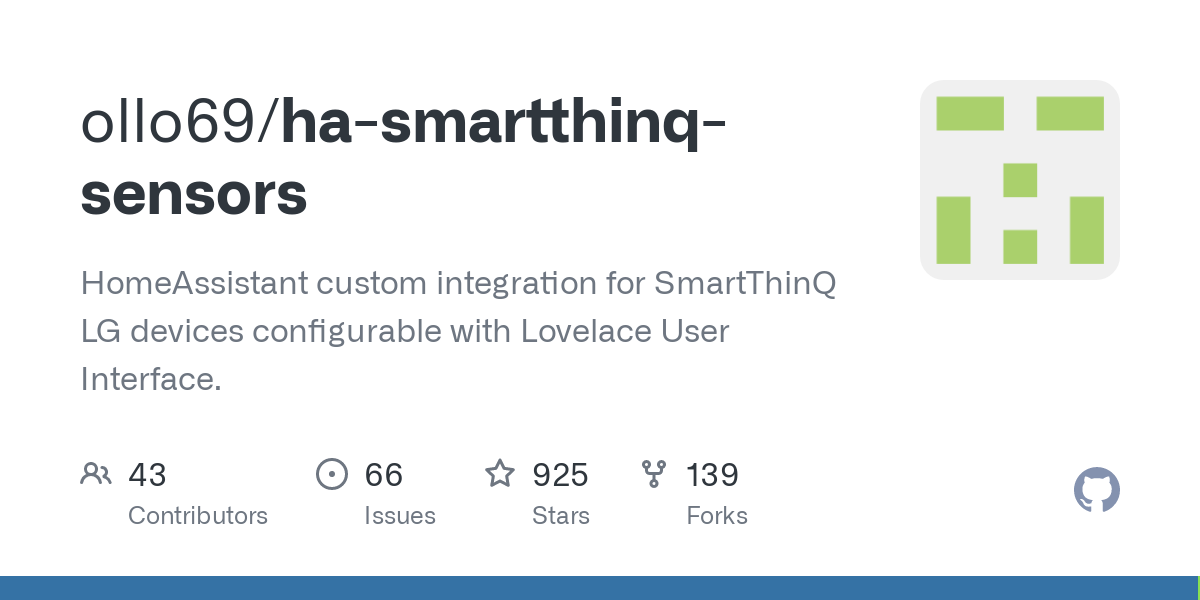Click the issues circle-dot icon
The height and width of the screenshot is (600, 1200).
331,474
